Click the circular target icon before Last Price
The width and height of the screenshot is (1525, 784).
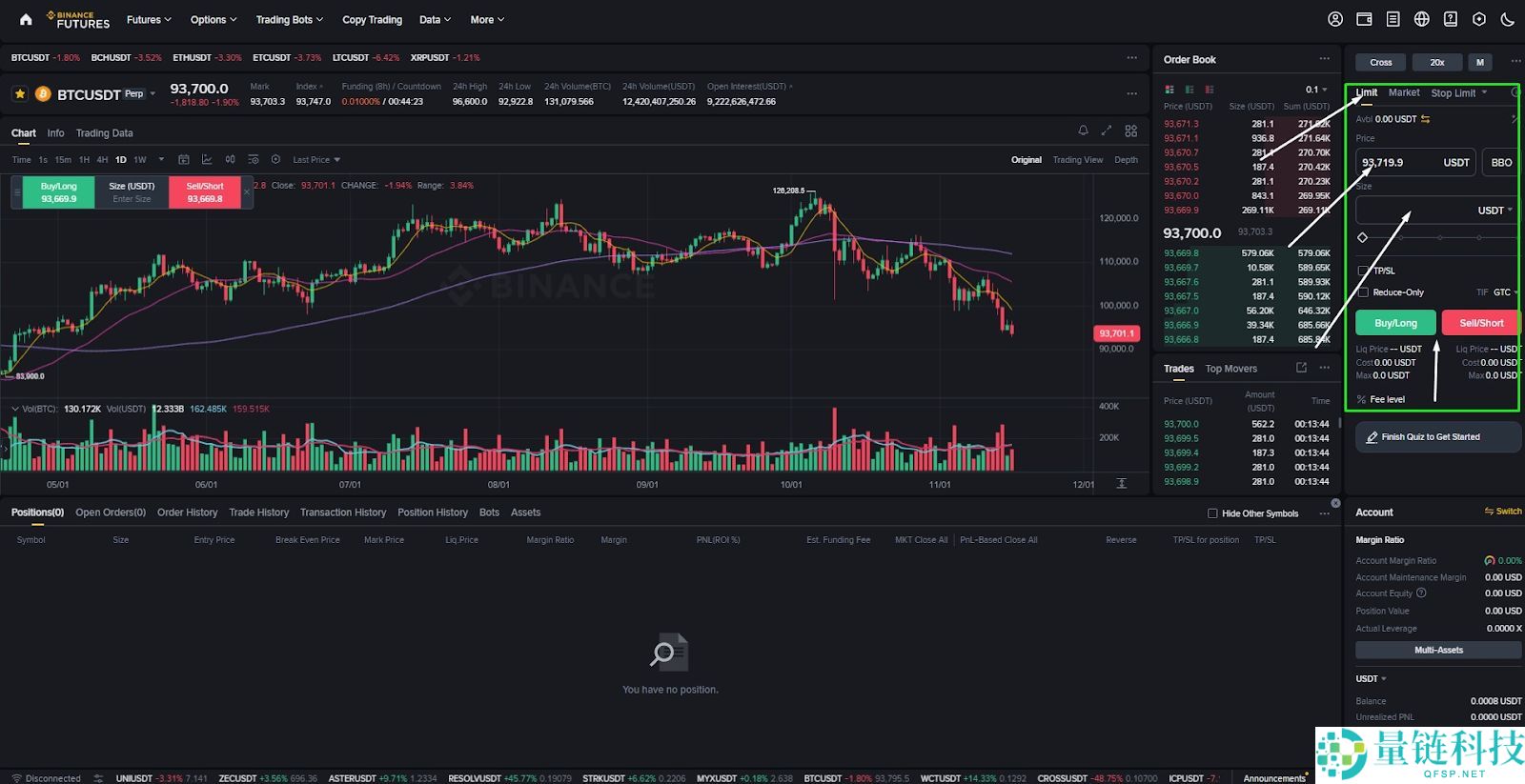pyautogui.click(x=275, y=159)
